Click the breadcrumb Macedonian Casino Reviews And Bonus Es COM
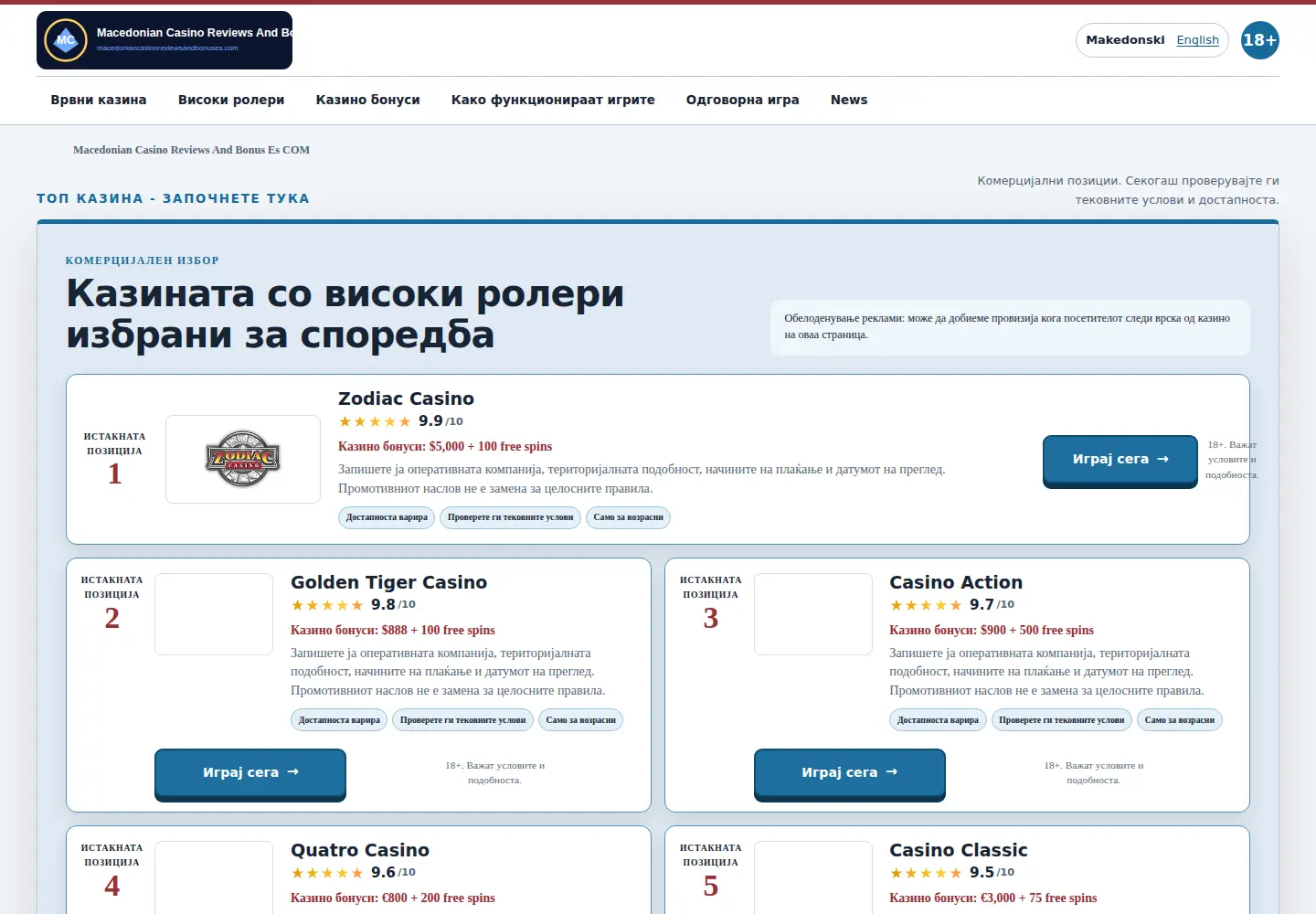Viewport: 1316px width, 914px height. tap(191, 150)
